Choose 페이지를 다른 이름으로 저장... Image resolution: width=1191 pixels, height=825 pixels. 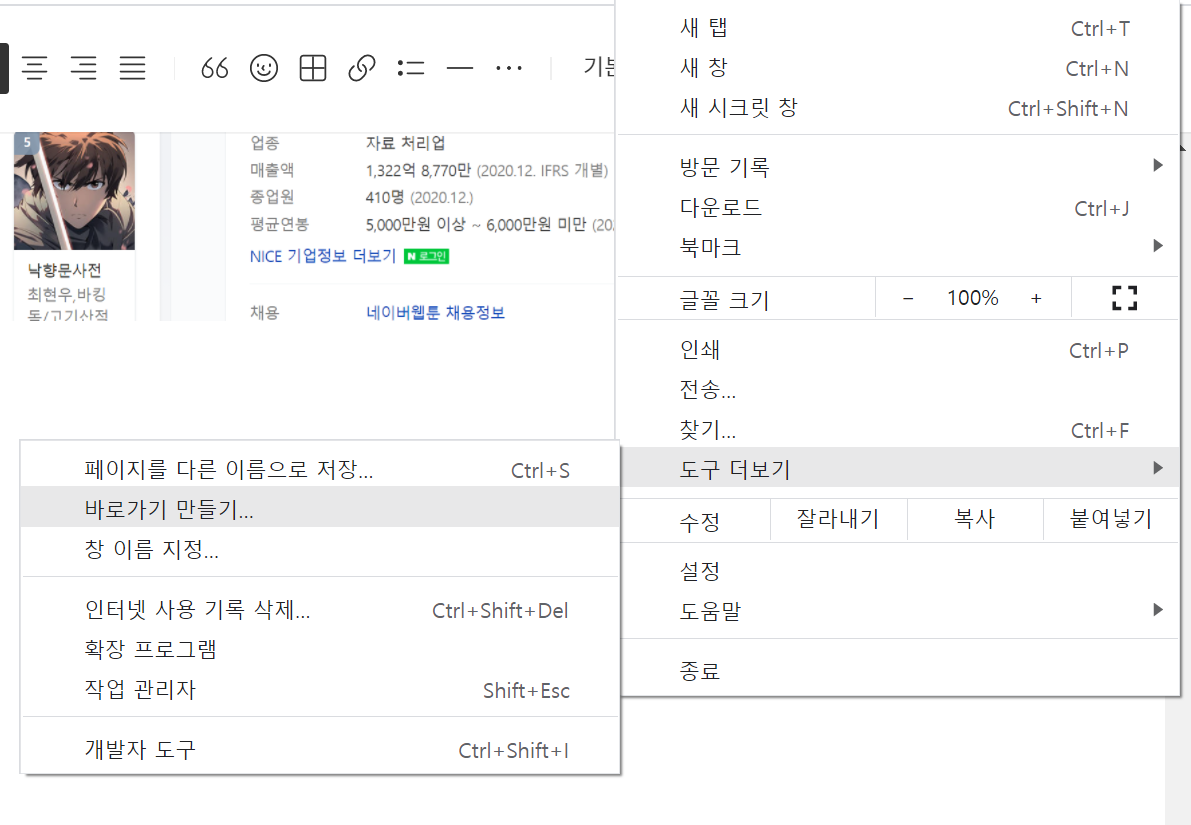pyautogui.click(x=320, y=469)
